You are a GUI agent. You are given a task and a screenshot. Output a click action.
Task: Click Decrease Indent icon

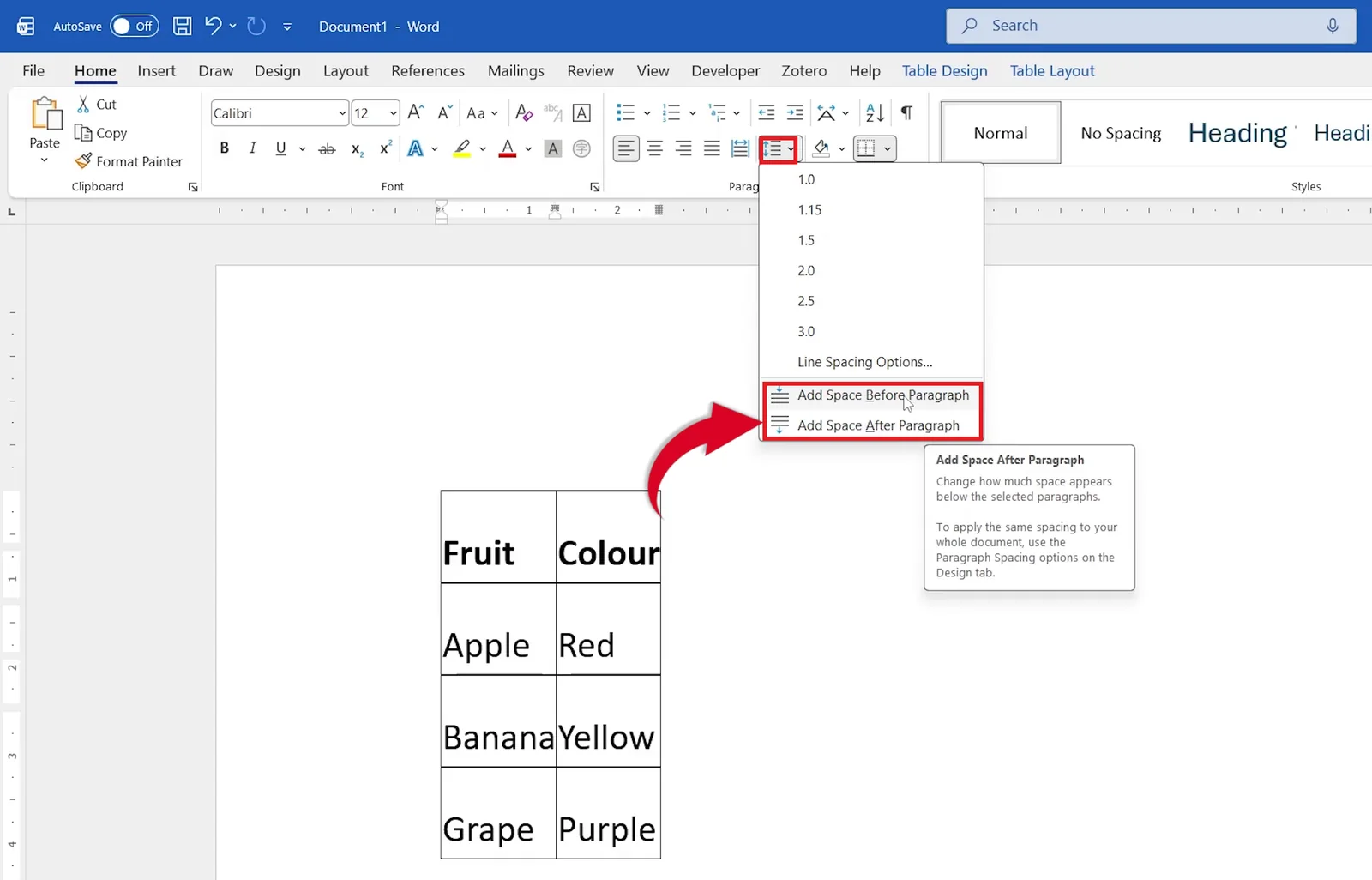(767, 112)
